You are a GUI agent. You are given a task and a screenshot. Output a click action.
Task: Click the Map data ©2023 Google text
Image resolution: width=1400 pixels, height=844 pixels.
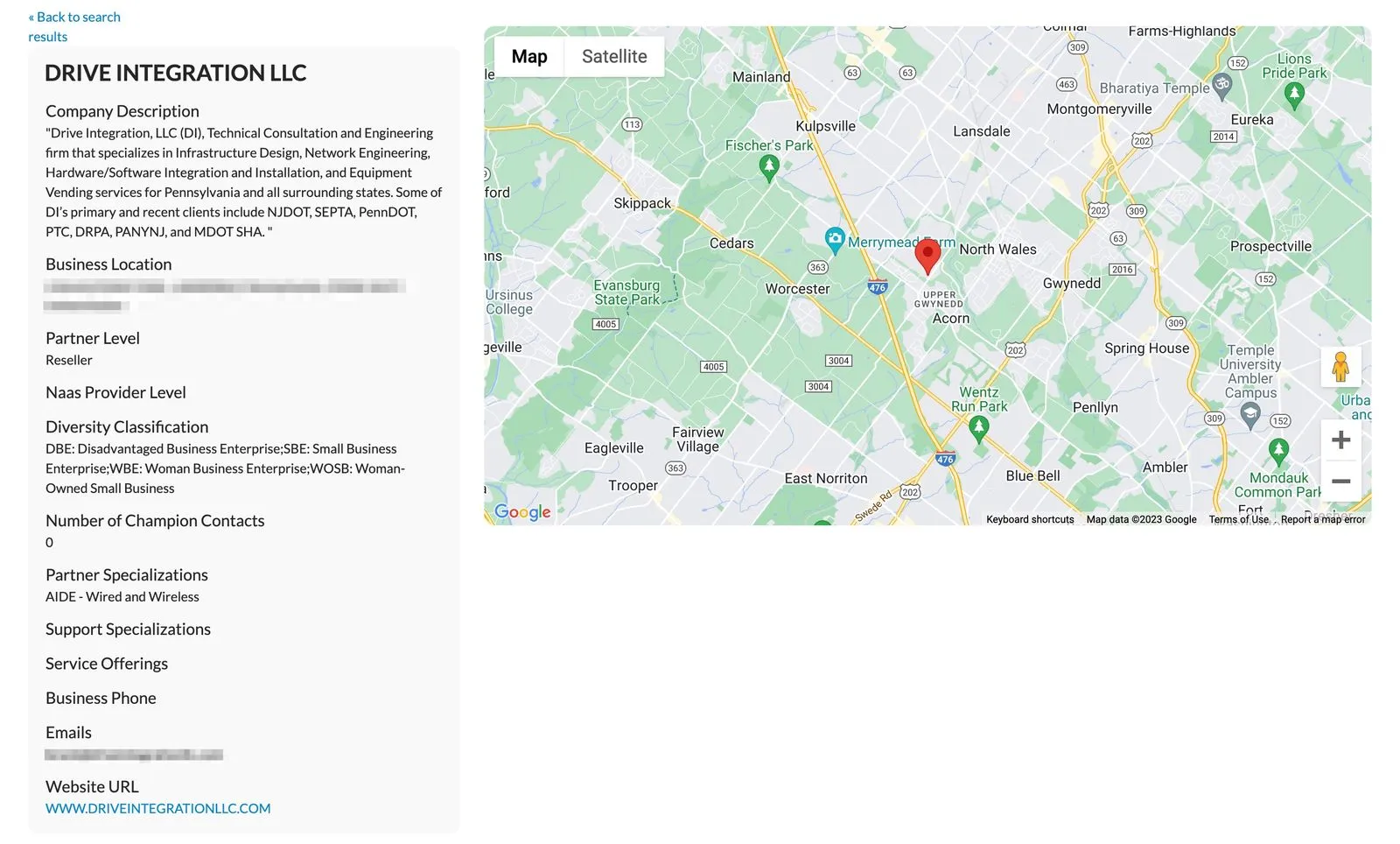pos(1141,519)
